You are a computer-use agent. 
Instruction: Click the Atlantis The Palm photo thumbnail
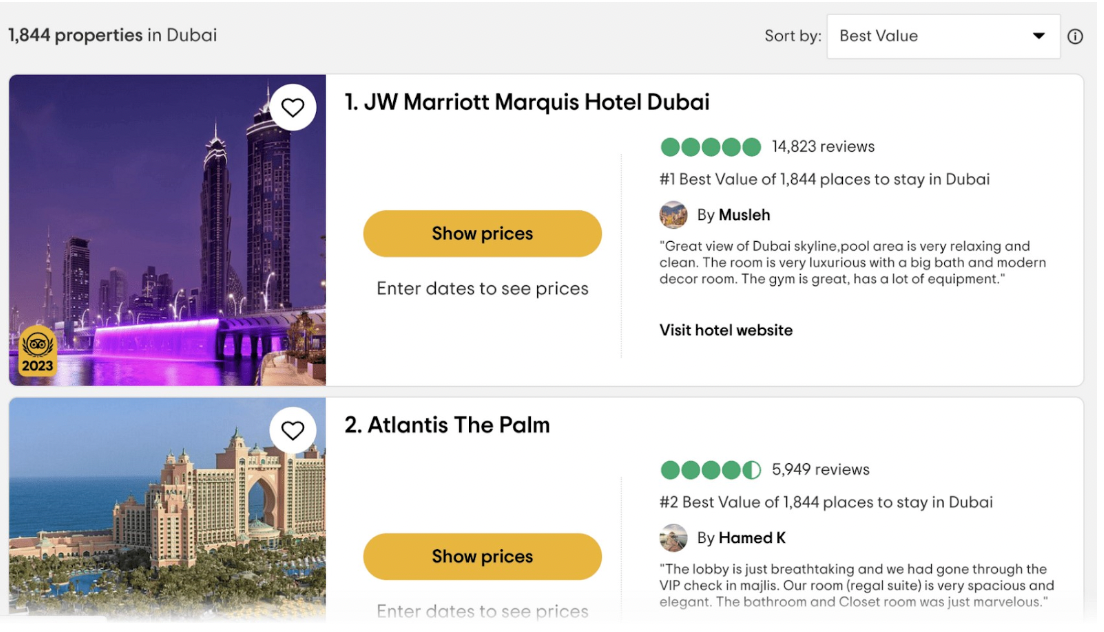(x=166, y=510)
